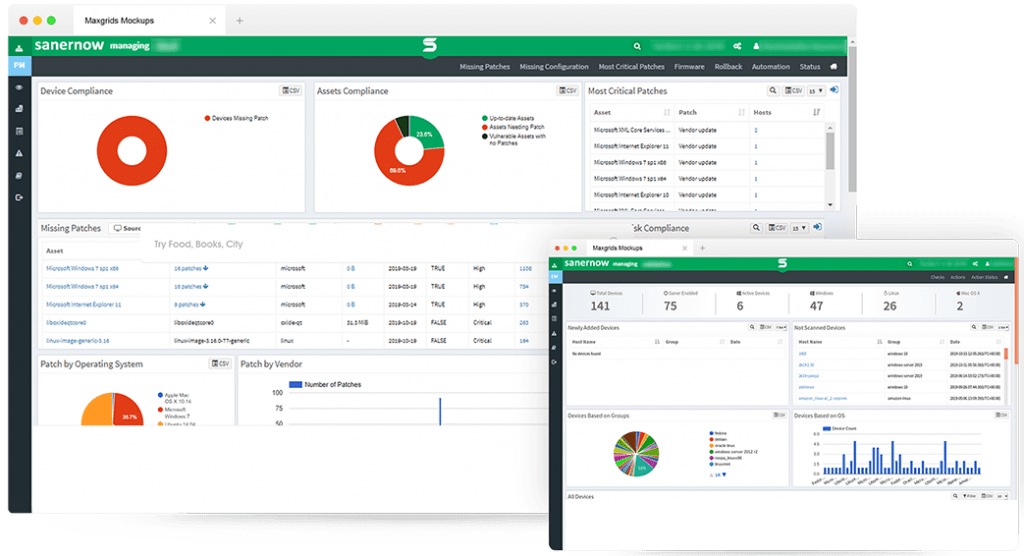The image size is (1024, 556).
Task: Open the Missing Patches menu item
Action: (x=485, y=67)
